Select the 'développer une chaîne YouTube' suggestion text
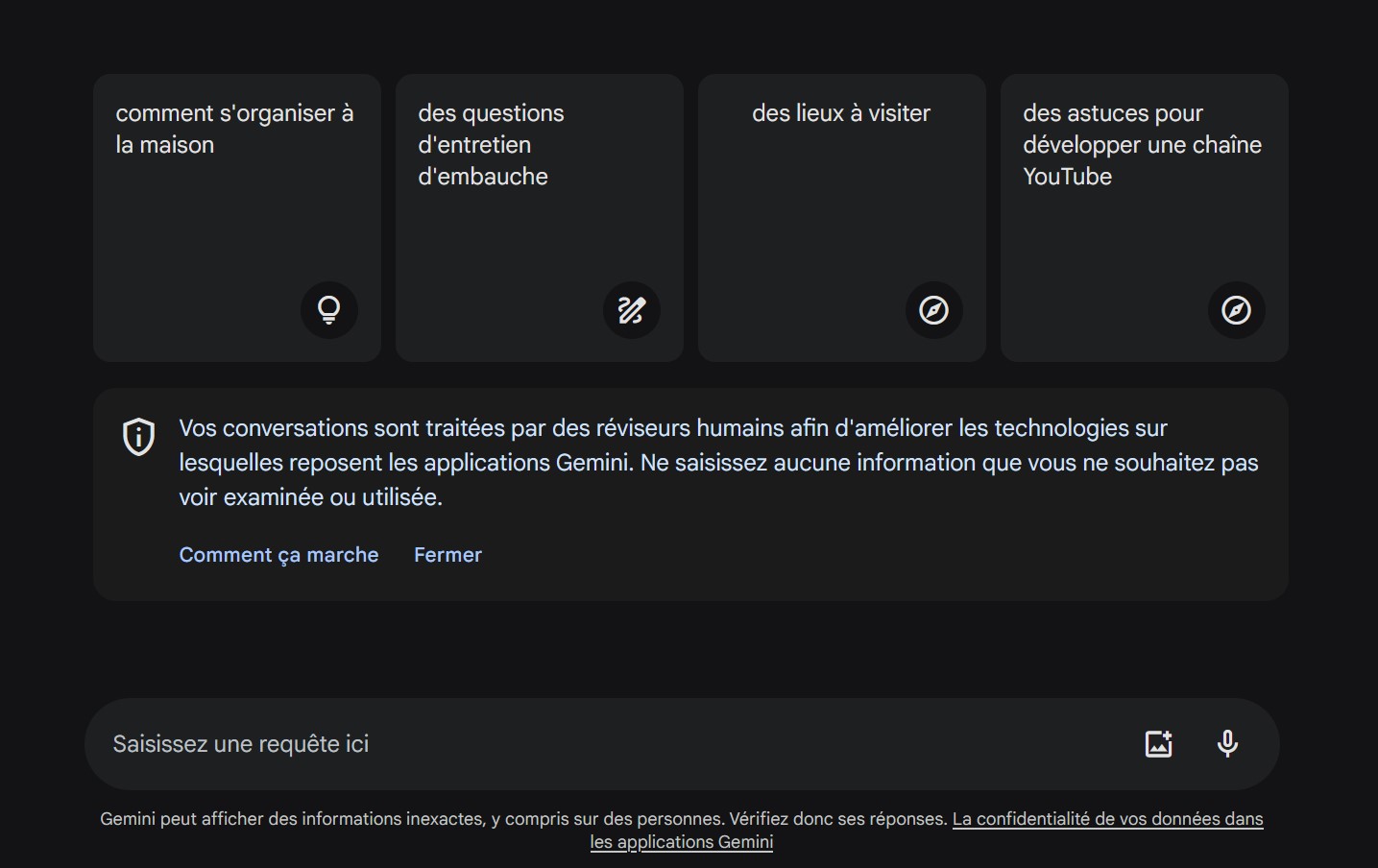The width and height of the screenshot is (1378, 868). point(1141,144)
